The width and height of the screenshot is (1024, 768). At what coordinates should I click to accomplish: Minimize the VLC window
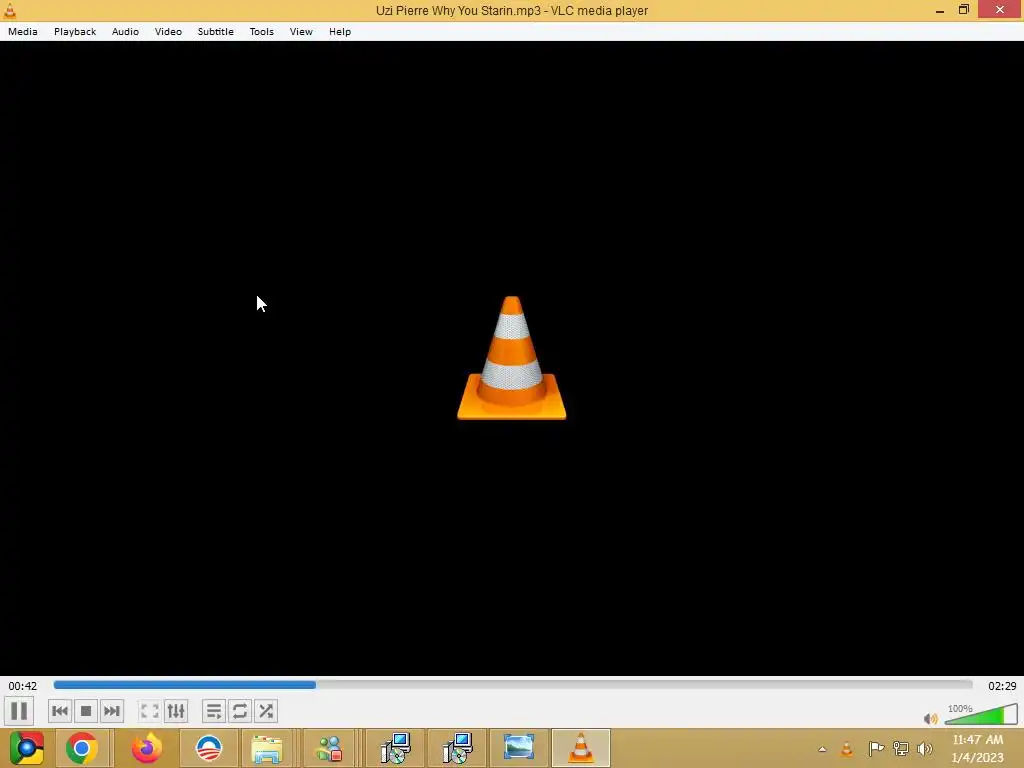[x=940, y=10]
